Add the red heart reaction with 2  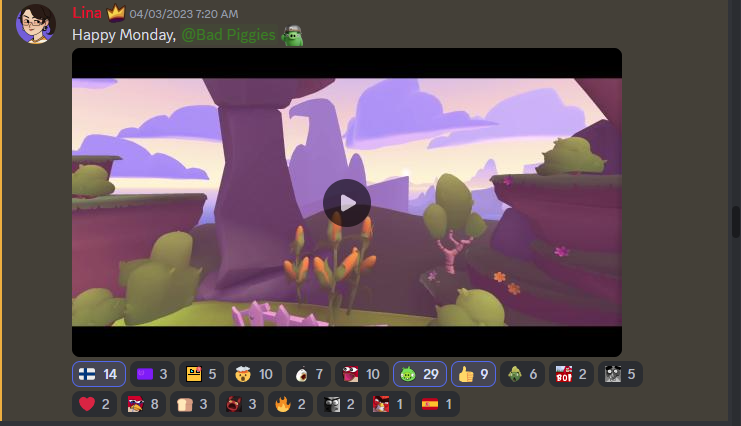[95, 404]
